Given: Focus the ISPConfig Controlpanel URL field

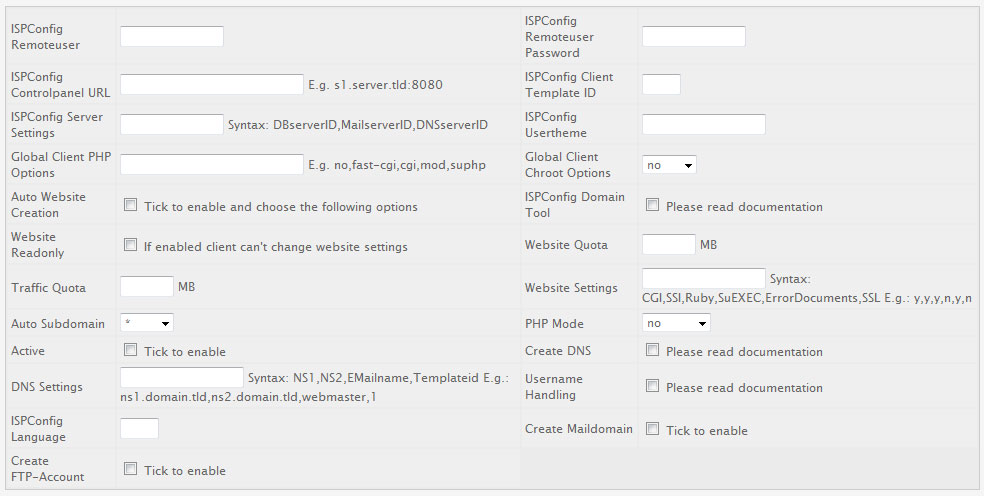Looking at the screenshot, I should pos(211,84).
